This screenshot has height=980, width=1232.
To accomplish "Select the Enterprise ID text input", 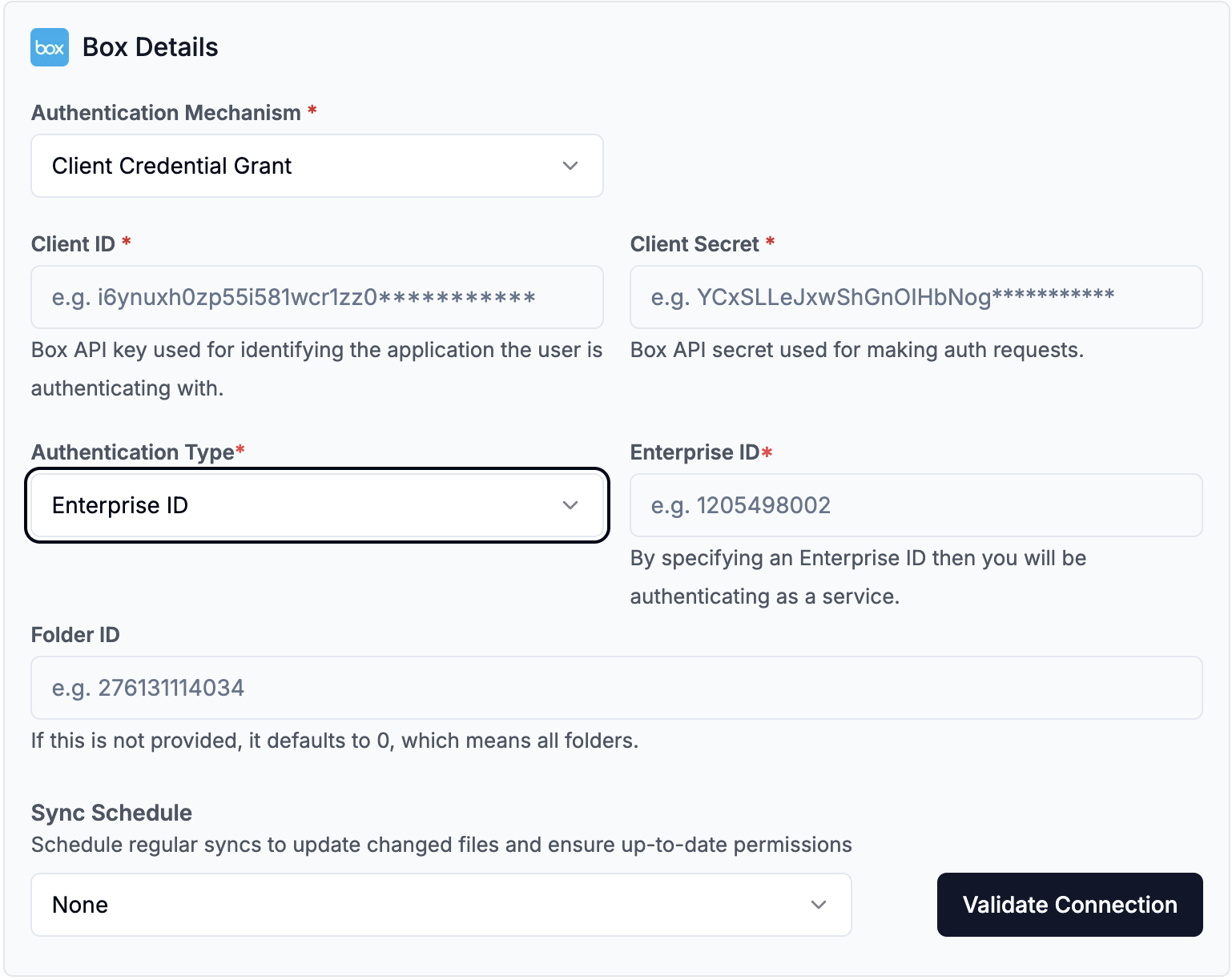I will 916,505.
